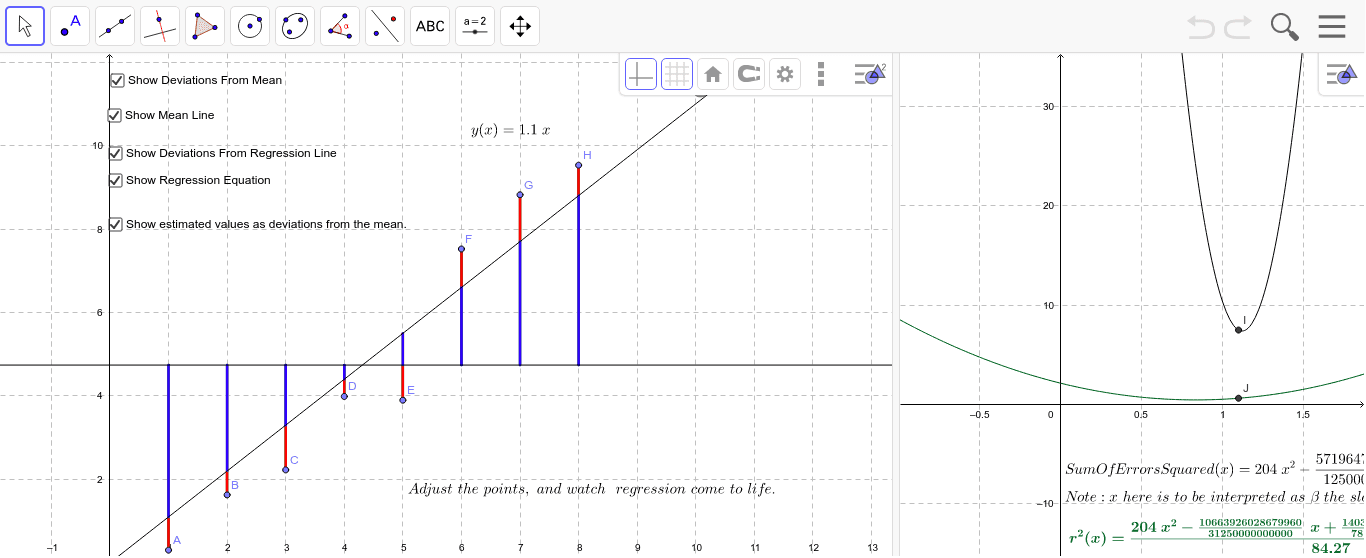Select the Circle with center tool
This screenshot has height=558, width=1366.
[x=250, y=26]
